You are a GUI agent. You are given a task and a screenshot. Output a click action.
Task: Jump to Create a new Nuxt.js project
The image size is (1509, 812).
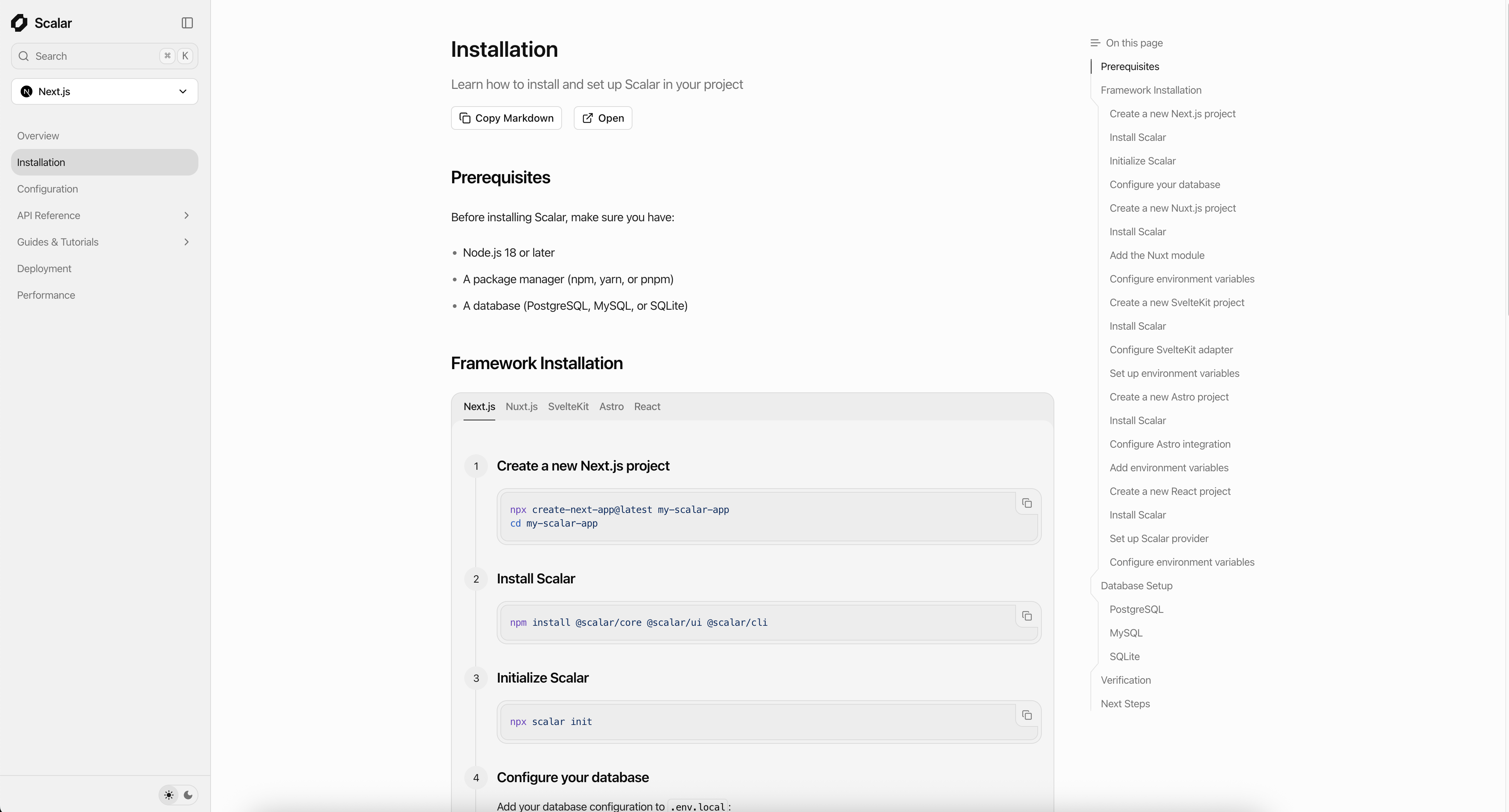[1172, 208]
